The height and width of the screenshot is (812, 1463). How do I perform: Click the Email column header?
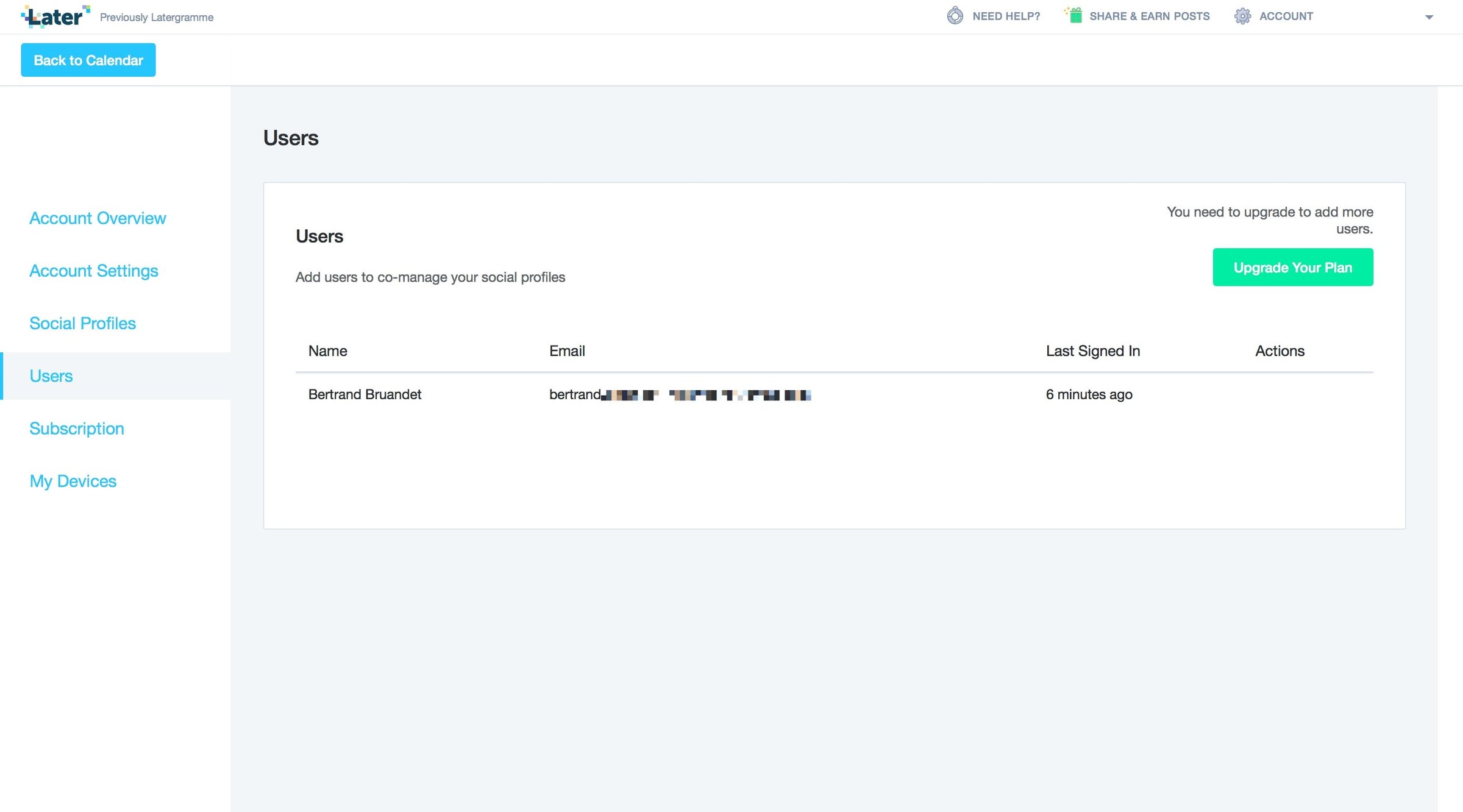[567, 351]
